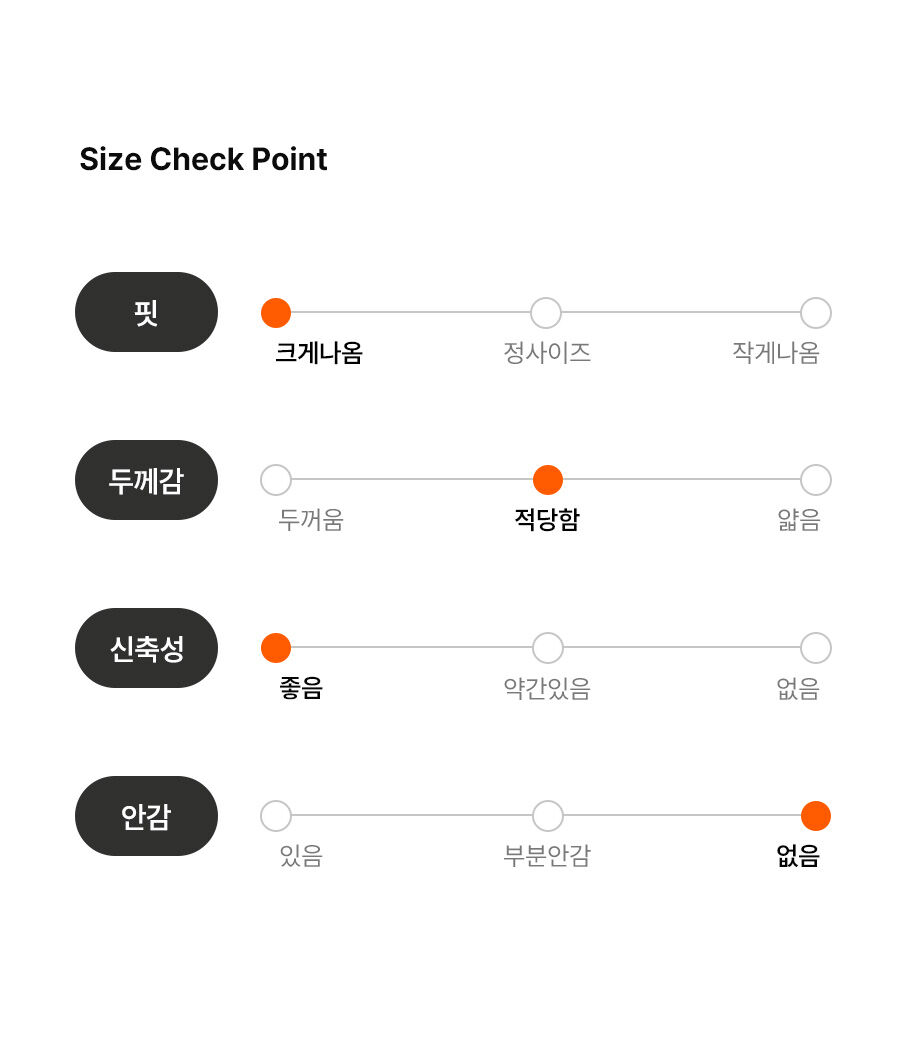Click the 부분안감 text label
Image resolution: width=900 pixels, height=1049 pixels.
coord(547,856)
